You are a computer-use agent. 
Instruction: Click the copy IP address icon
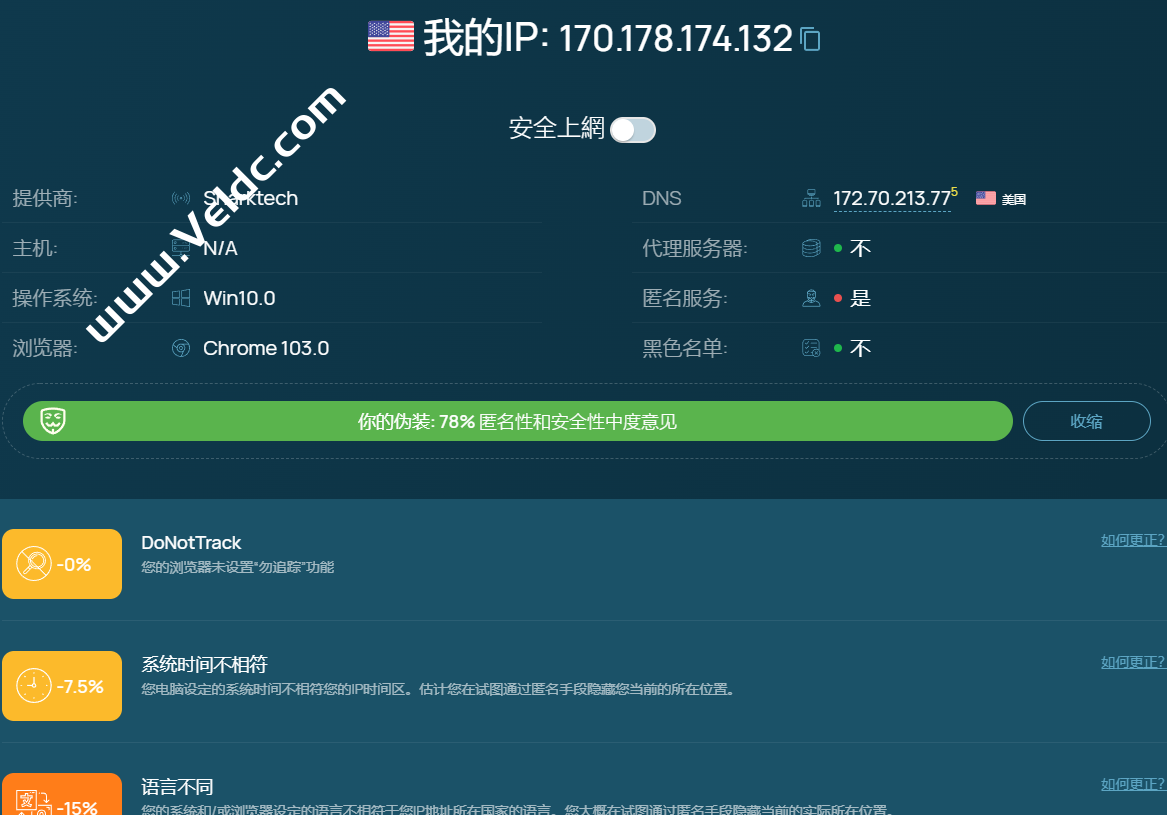point(811,39)
